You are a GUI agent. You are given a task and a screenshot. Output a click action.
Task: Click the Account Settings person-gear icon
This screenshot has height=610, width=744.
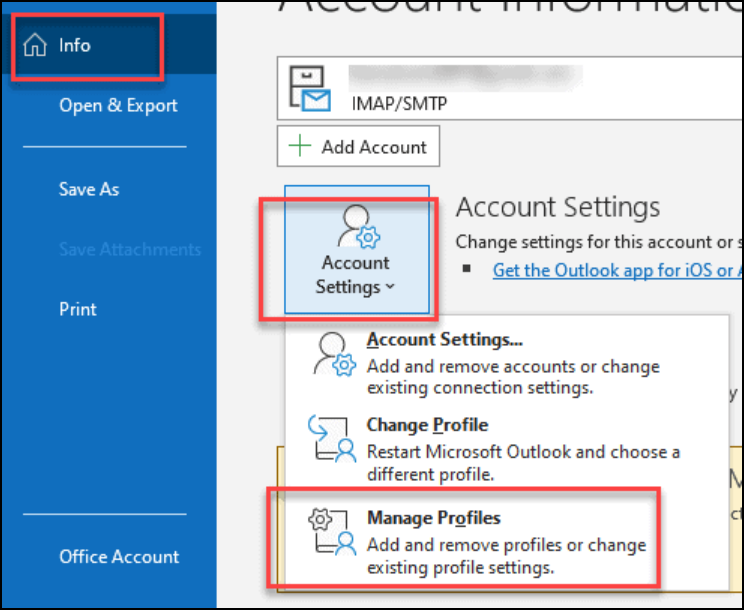355,228
